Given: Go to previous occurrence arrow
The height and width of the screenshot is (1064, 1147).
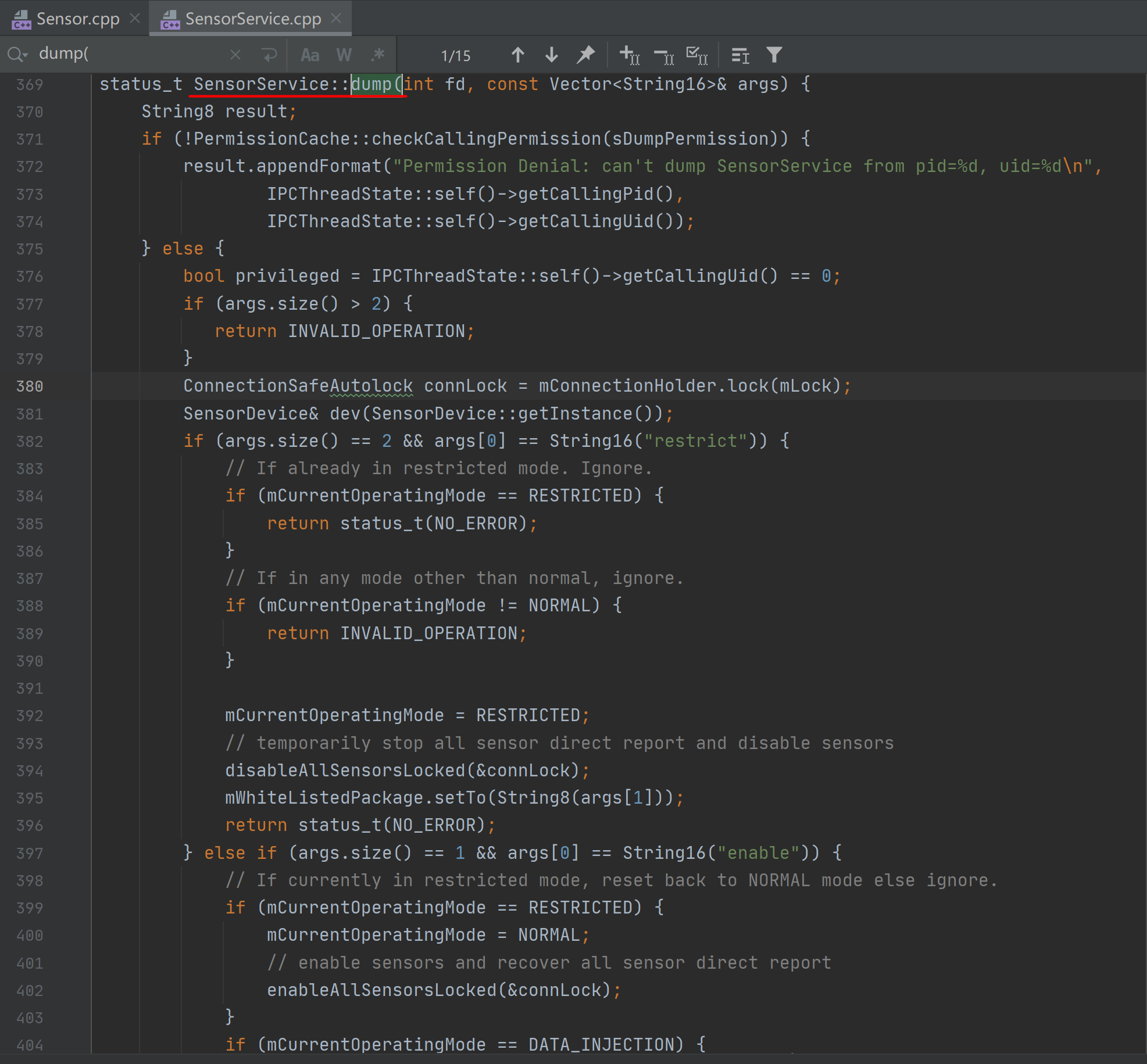Looking at the screenshot, I should pos(518,55).
